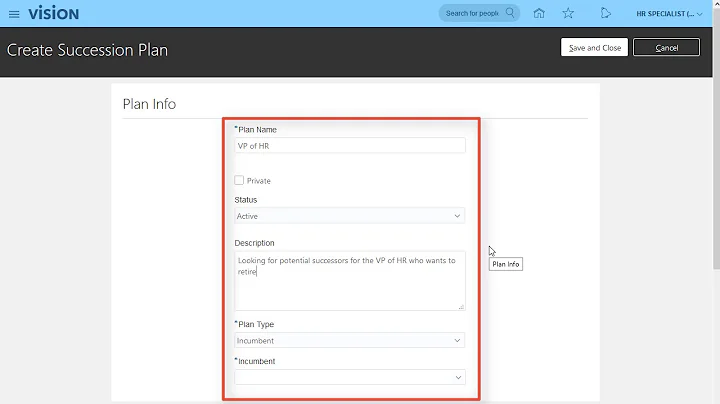Click the Plan Name label
This screenshot has height=404, width=720.
[x=257, y=129]
